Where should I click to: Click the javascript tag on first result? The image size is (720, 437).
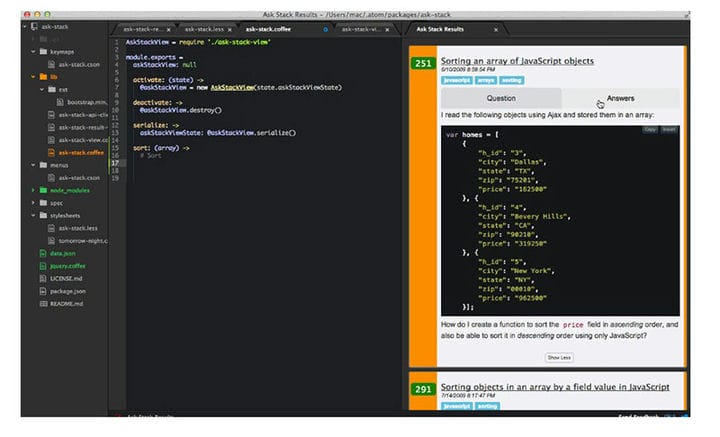pos(456,80)
